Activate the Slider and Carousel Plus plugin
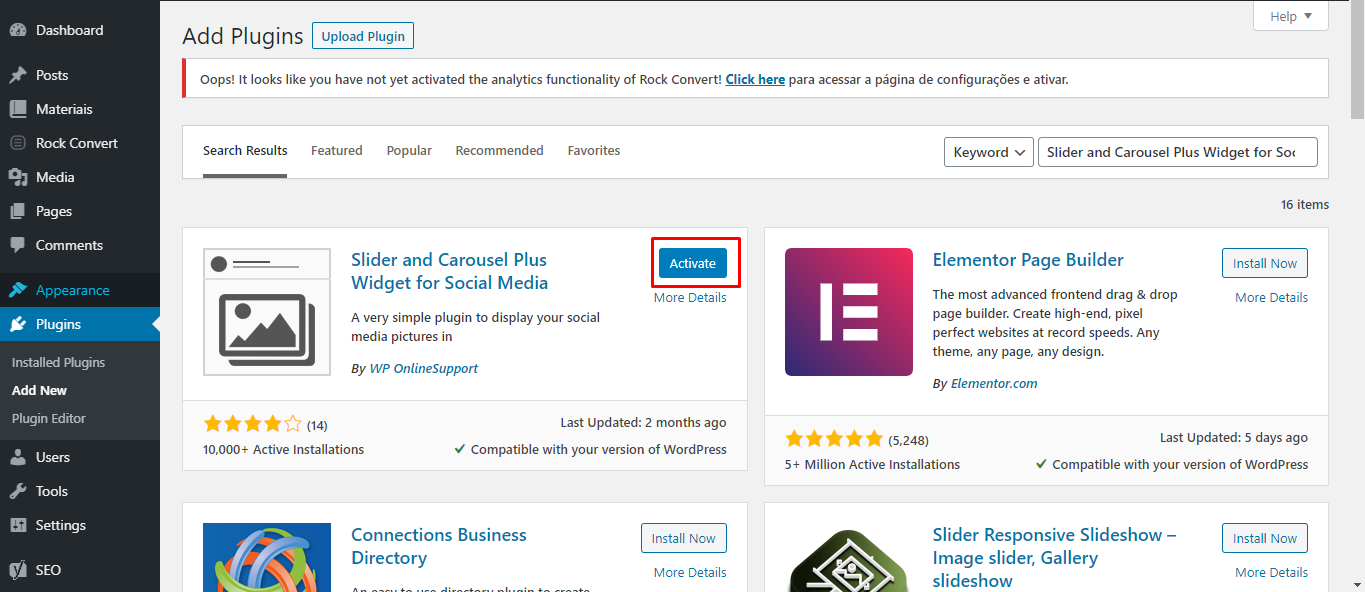This screenshot has height=592, width=1365. click(x=693, y=263)
